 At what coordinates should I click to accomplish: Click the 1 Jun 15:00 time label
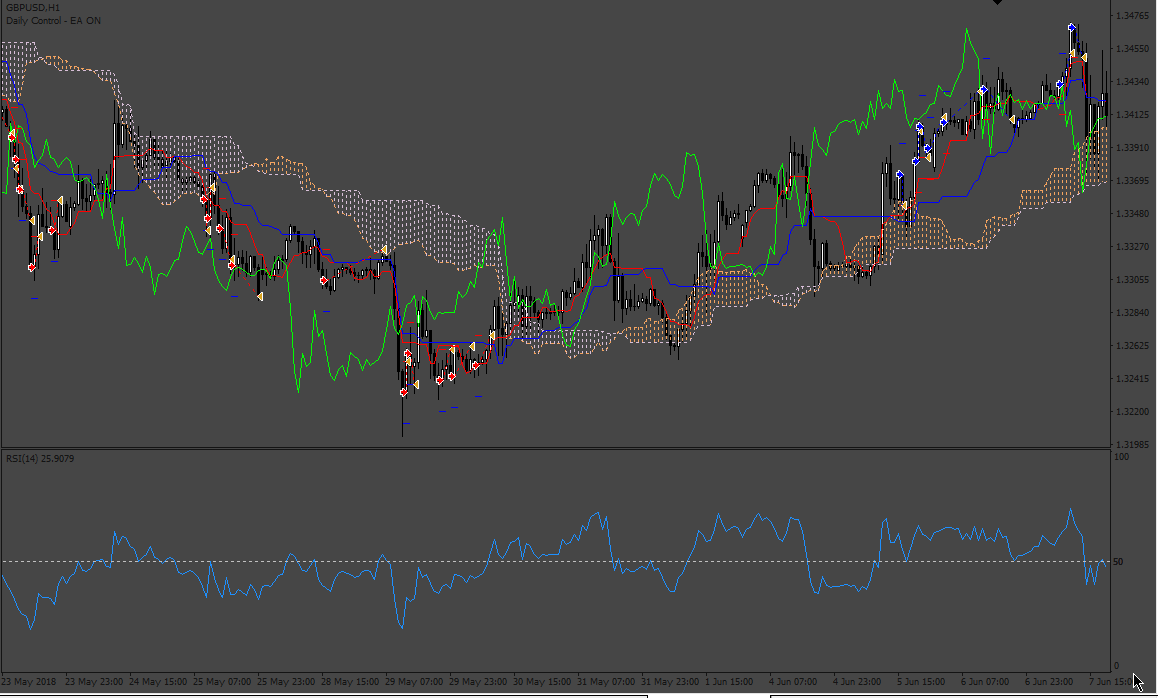[729, 682]
